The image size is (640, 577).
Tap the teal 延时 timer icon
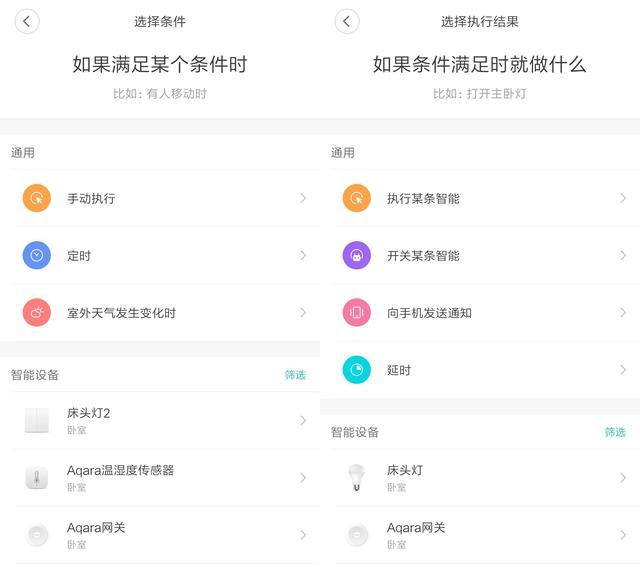click(x=357, y=370)
